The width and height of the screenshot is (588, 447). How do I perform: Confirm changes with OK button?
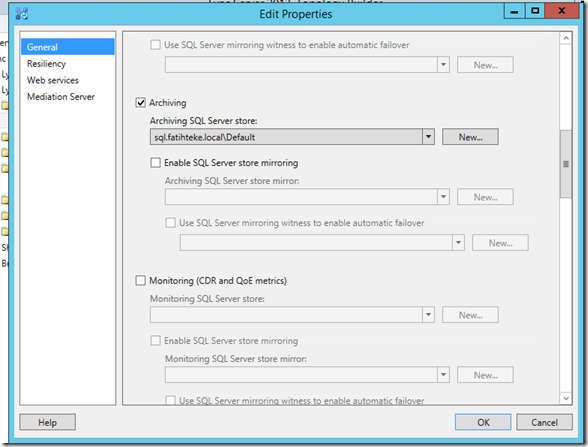click(x=483, y=422)
